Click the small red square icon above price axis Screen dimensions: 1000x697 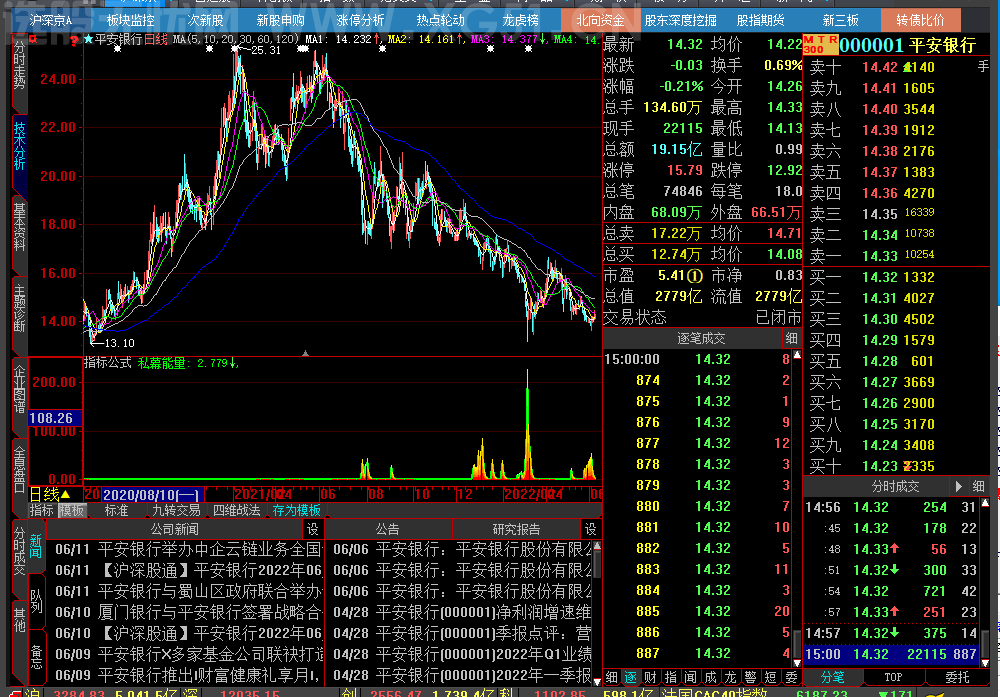(x=33, y=39)
